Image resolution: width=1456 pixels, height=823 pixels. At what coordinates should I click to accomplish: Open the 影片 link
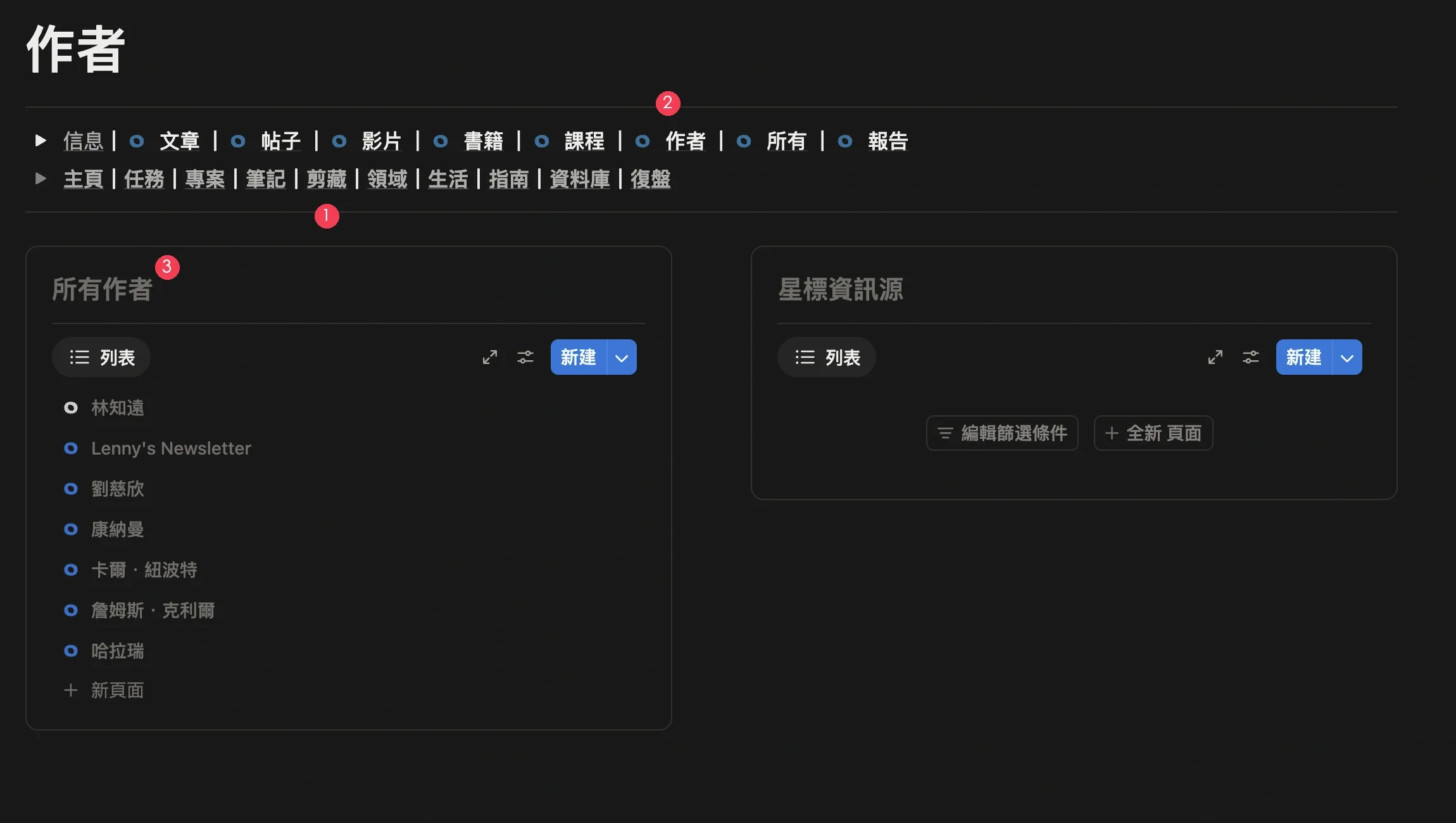pos(382,141)
